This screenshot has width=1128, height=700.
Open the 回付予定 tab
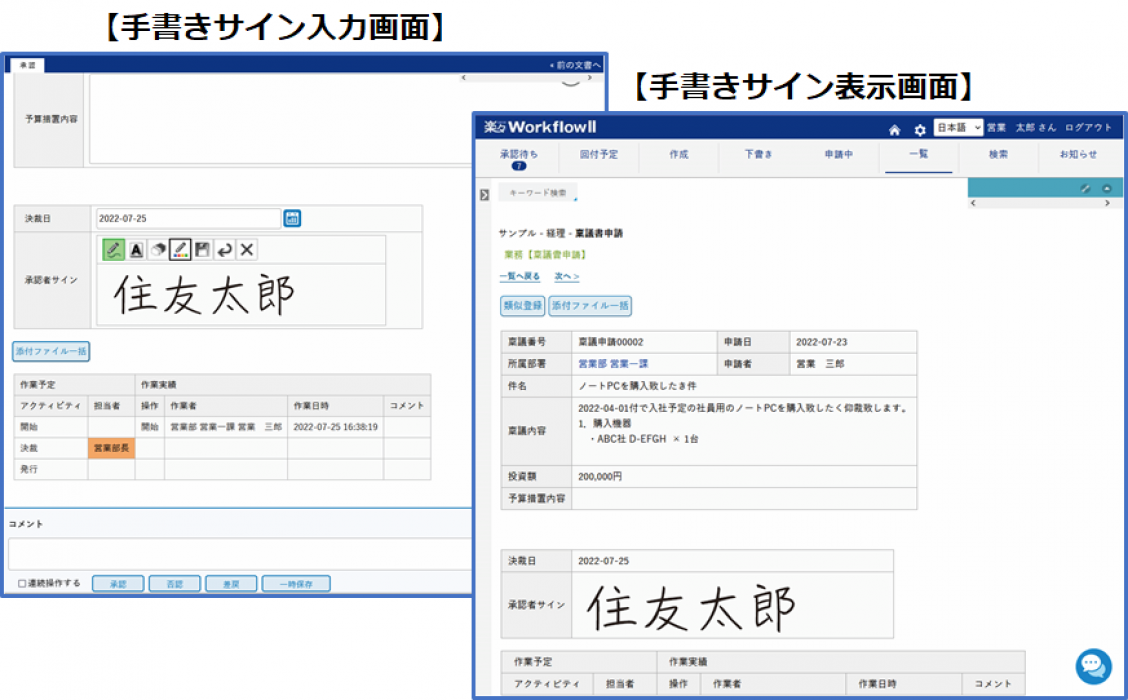[599, 155]
